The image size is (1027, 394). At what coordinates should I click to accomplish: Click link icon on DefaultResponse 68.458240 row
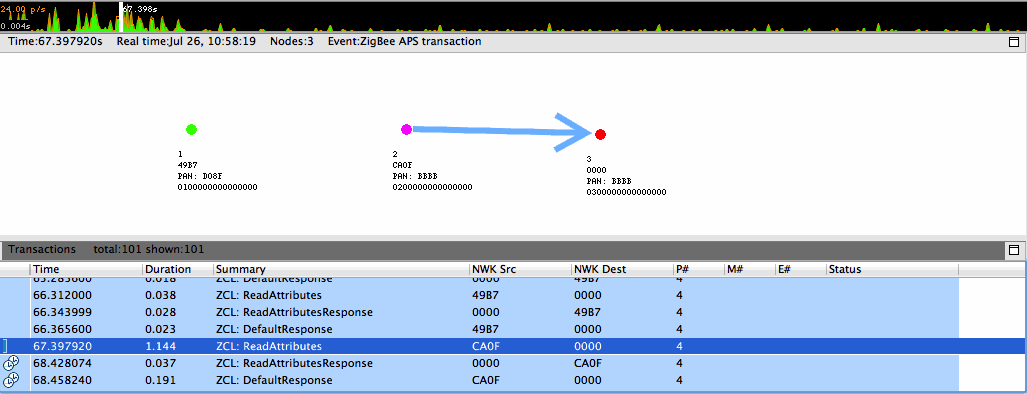(11, 380)
